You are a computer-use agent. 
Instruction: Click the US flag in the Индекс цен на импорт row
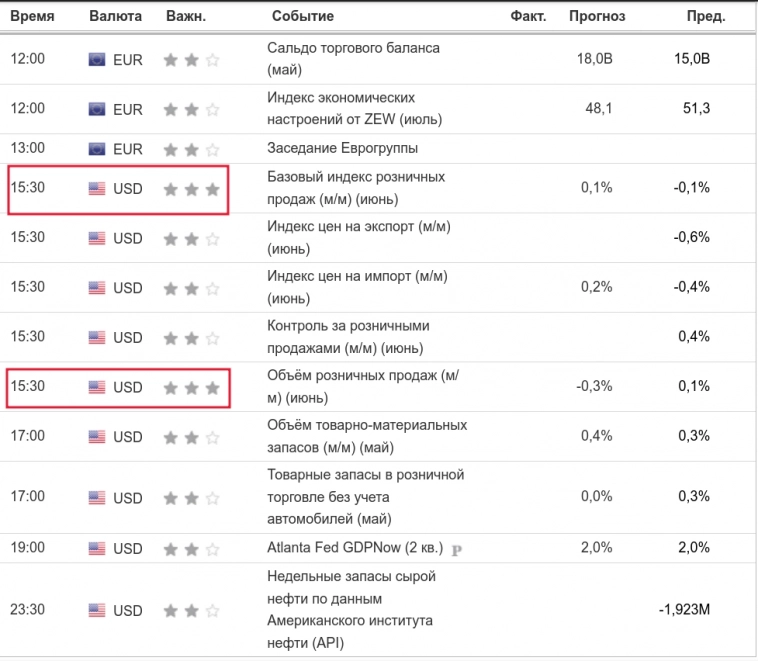[x=97, y=288]
